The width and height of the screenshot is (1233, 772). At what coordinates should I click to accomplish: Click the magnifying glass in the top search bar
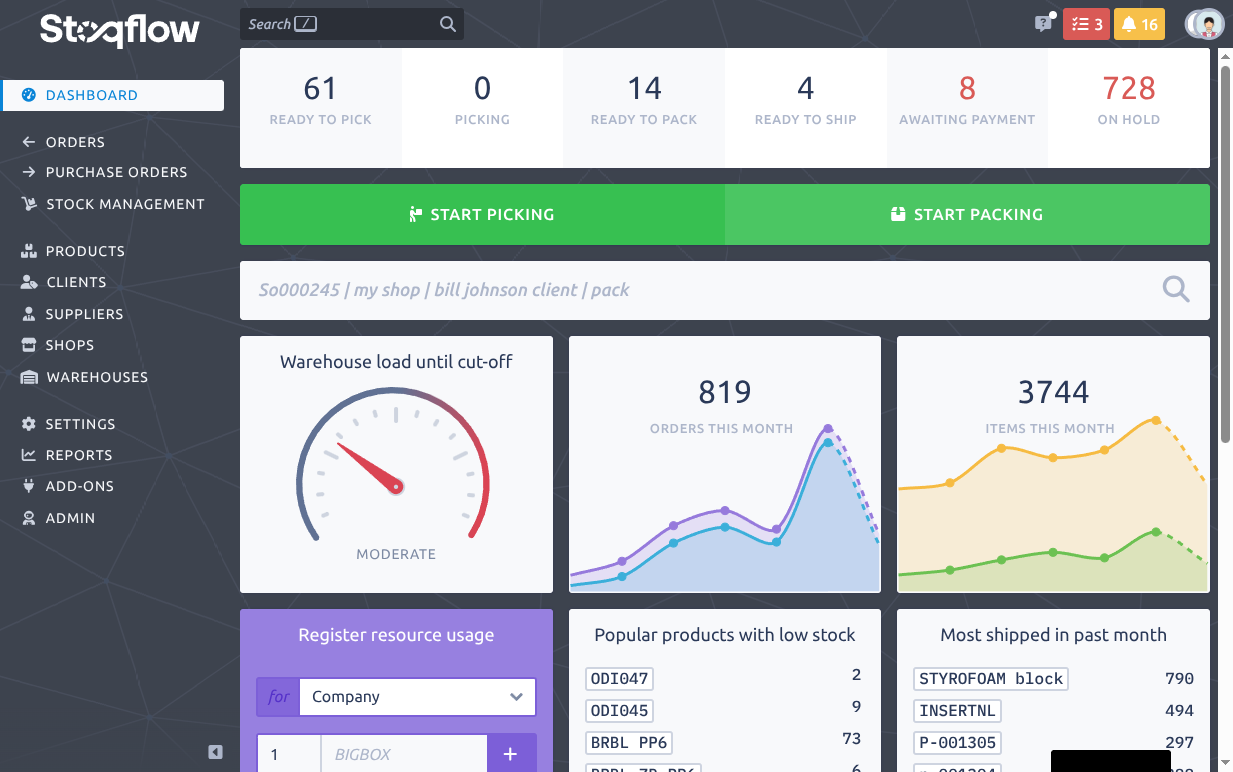pos(446,23)
